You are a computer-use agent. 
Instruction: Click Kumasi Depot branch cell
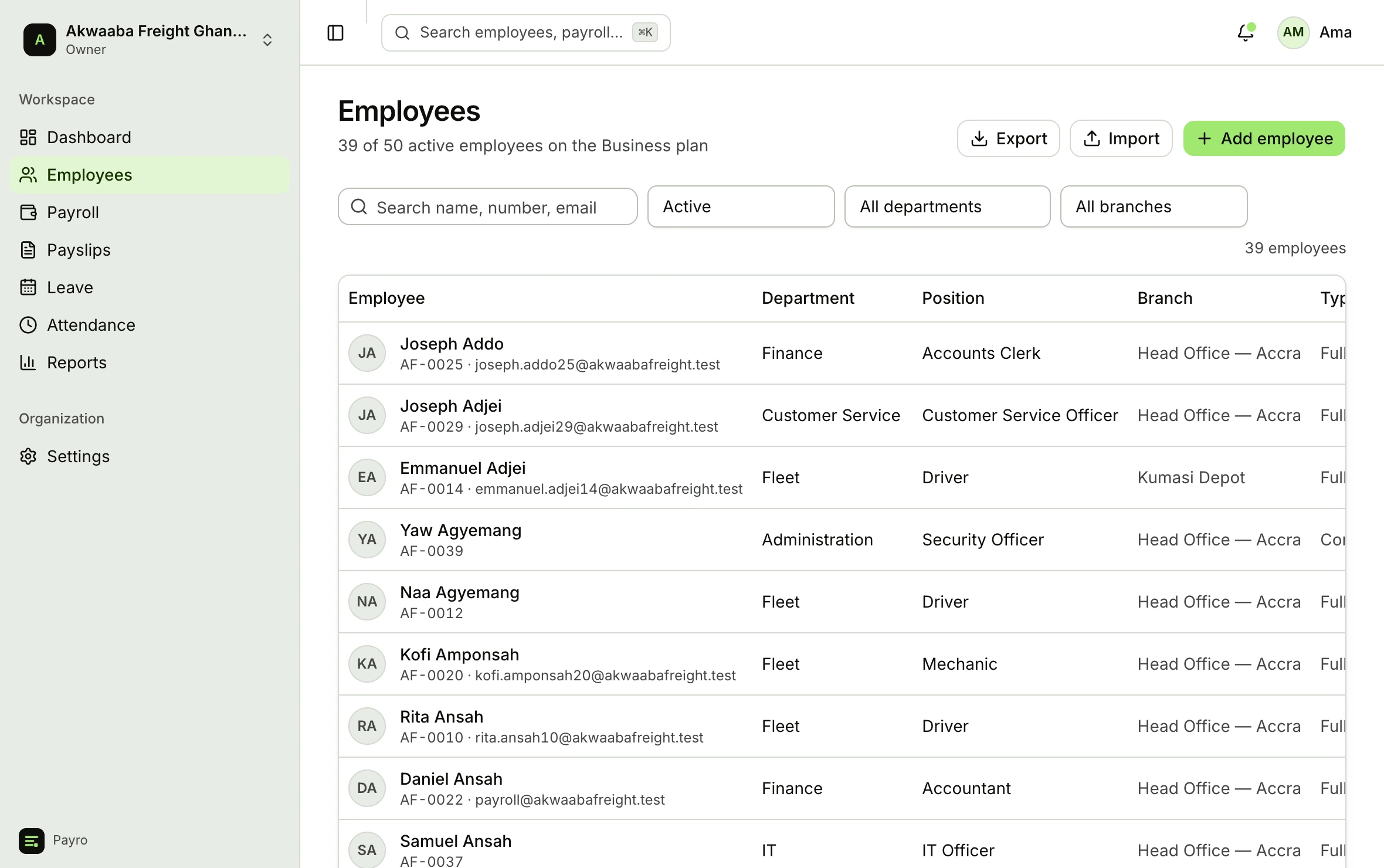point(1190,477)
